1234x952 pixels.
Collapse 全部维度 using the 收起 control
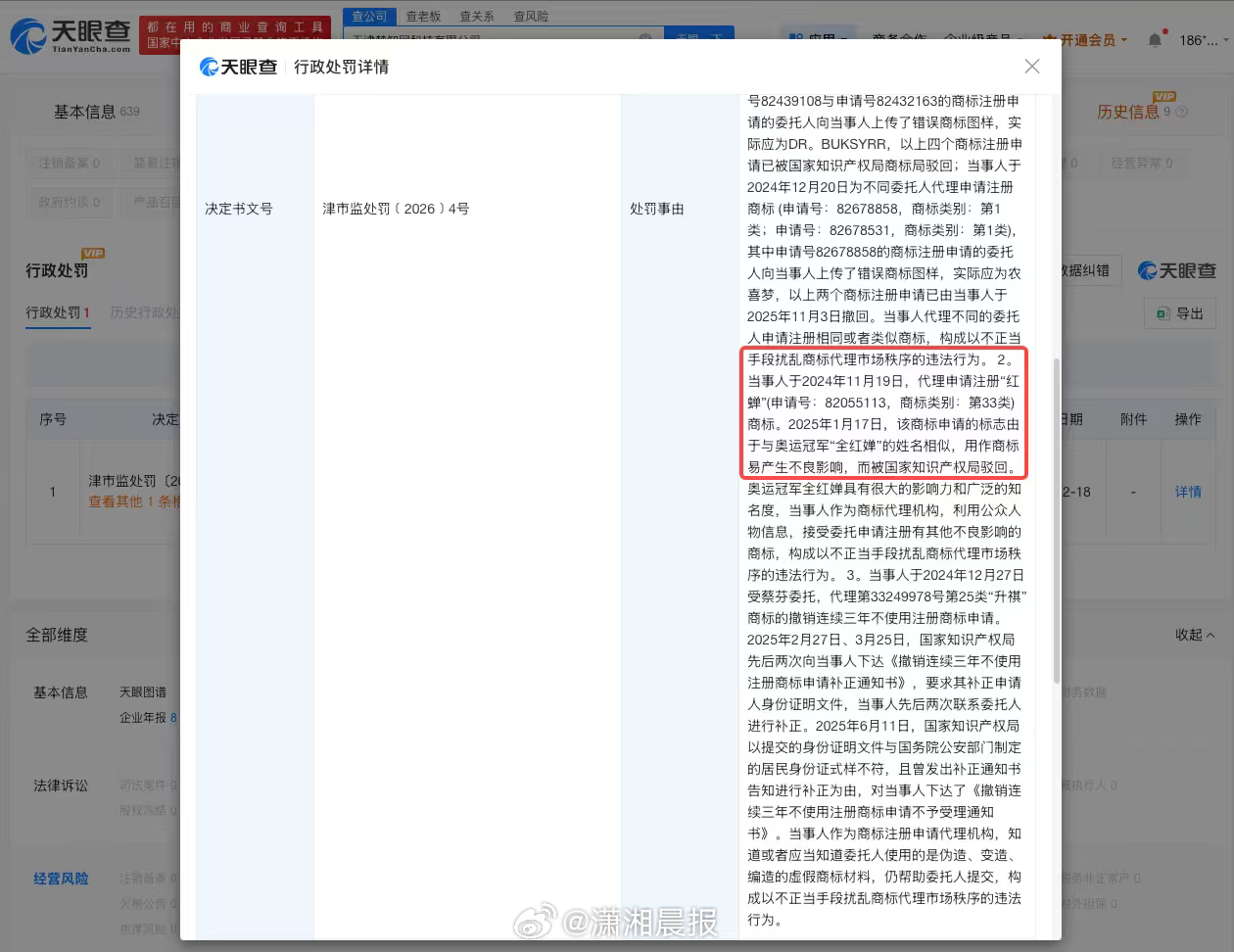(x=1194, y=635)
